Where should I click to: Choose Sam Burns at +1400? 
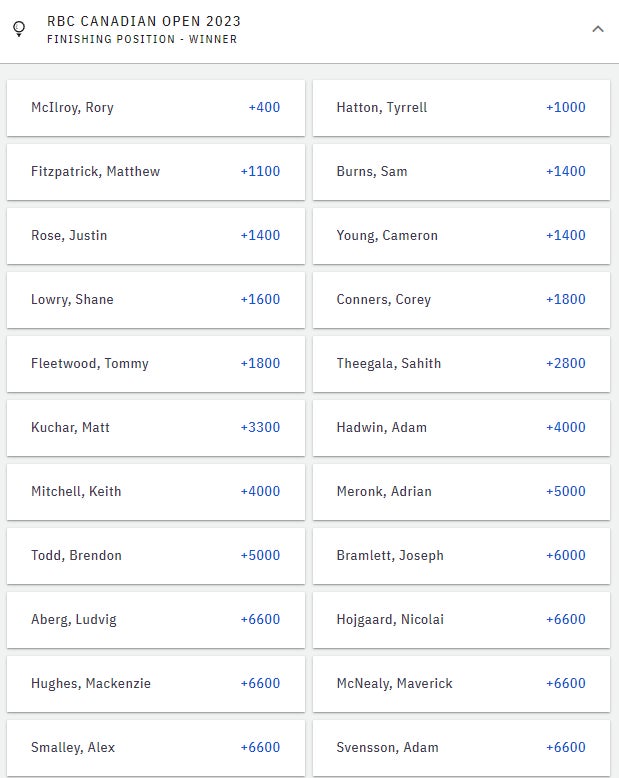click(x=461, y=172)
